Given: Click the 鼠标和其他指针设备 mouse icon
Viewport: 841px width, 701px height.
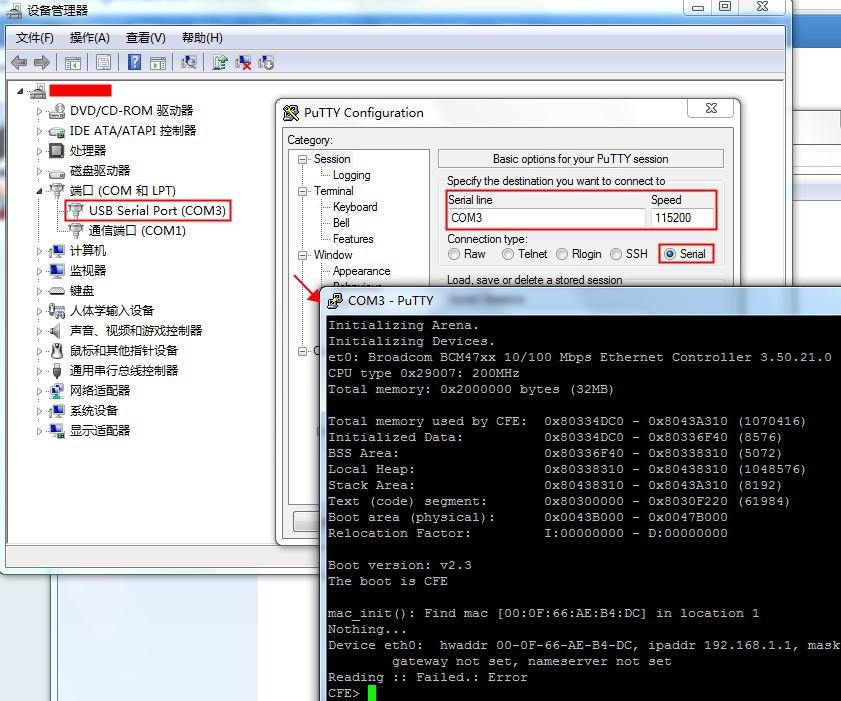Looking at the screenshot, I should pyautogui.click(x=57, y=351).
